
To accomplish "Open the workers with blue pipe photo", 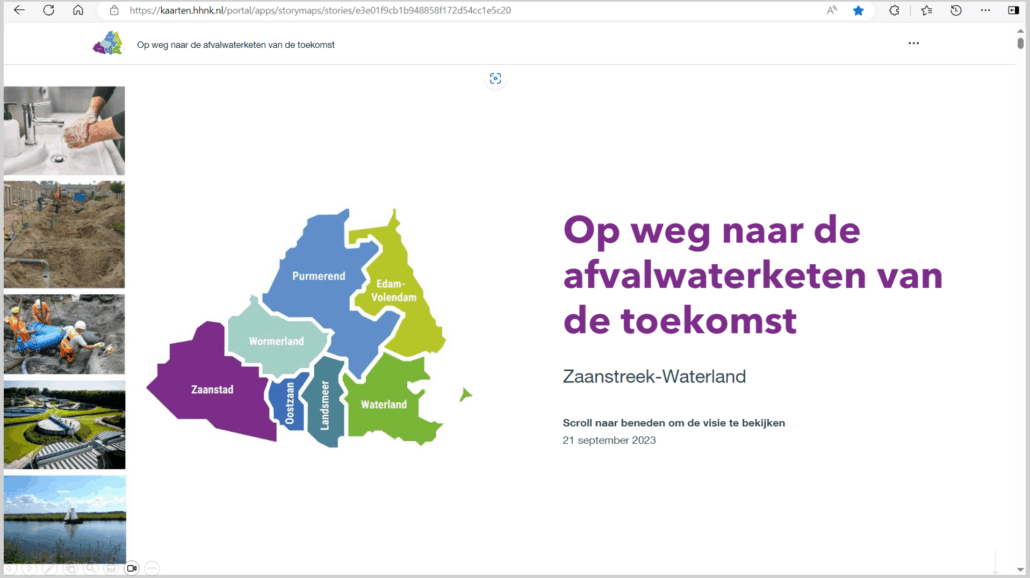I will point(64,334).
